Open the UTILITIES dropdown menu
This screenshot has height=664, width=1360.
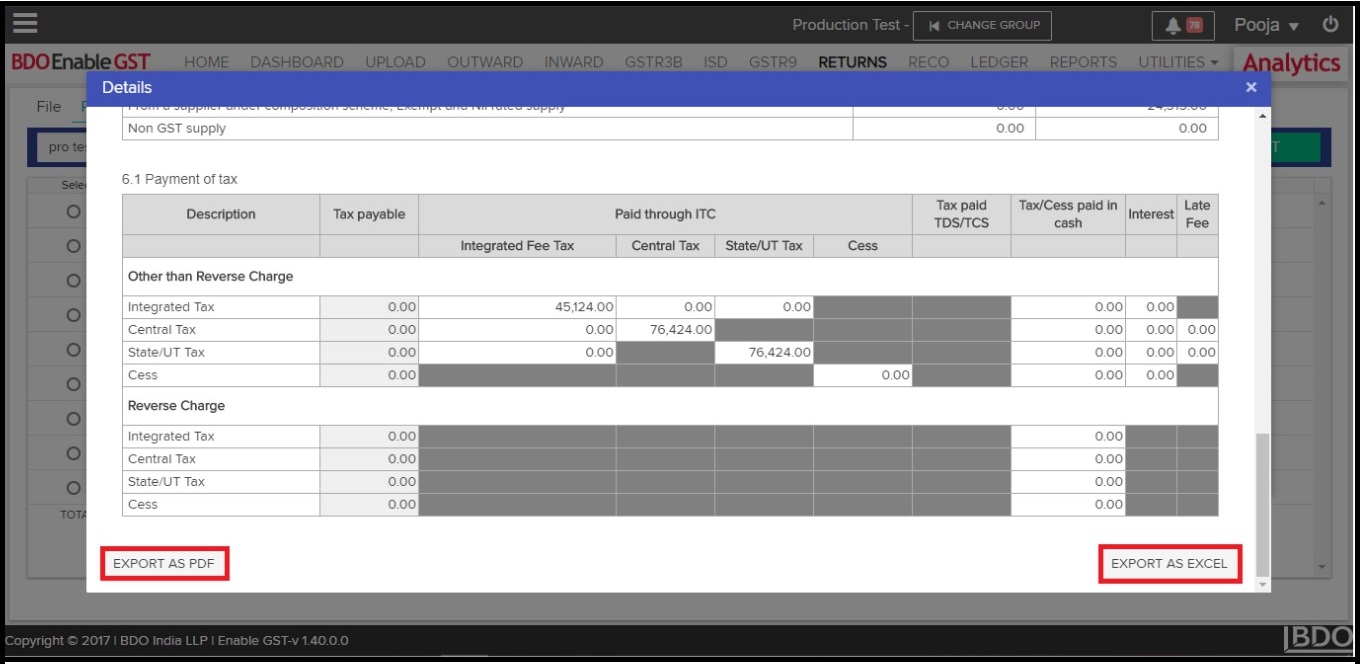[x=1178, y=62]
